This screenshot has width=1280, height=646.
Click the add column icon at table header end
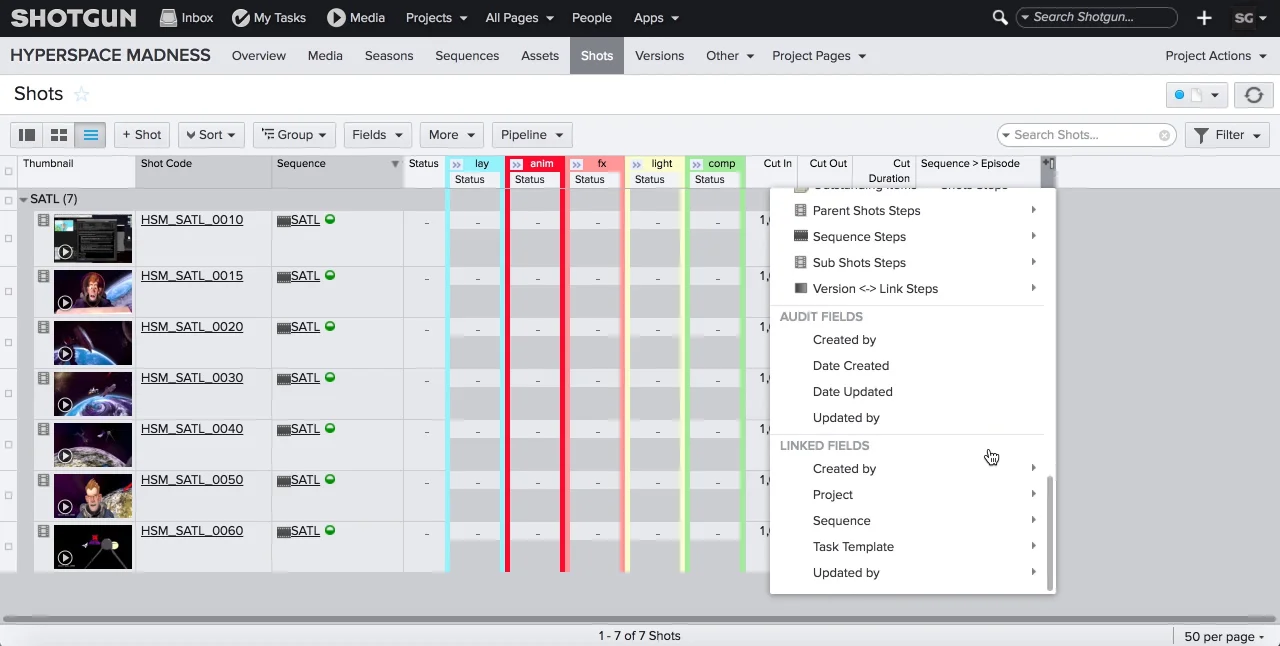point(1048,163)
